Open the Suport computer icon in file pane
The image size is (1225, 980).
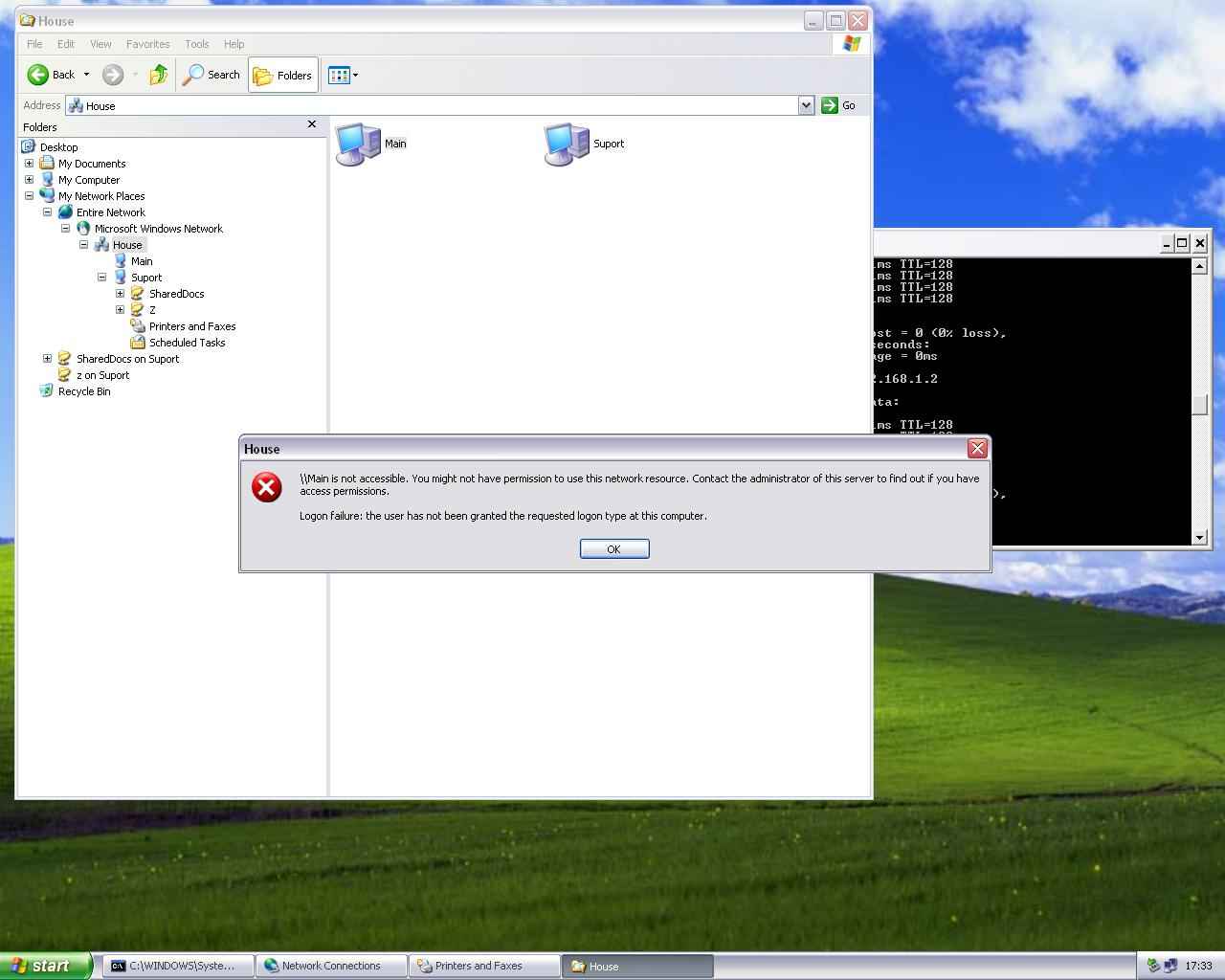568,145
